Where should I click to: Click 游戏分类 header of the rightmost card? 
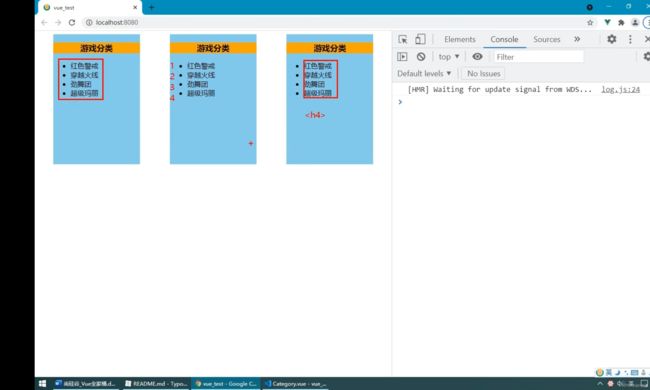[x=330, y=48]
